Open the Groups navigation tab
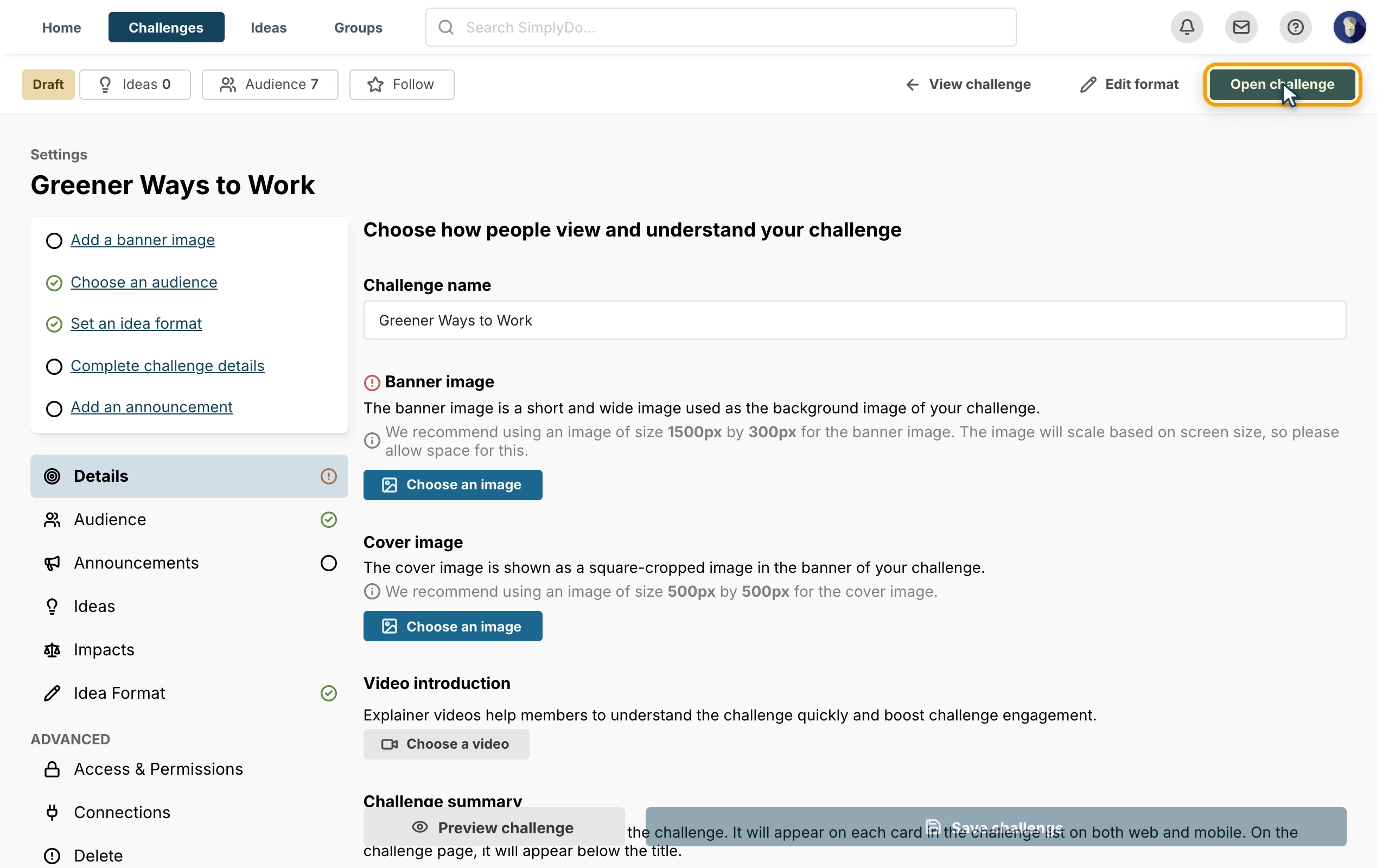The image size is (1389, 868). point(358,27)
